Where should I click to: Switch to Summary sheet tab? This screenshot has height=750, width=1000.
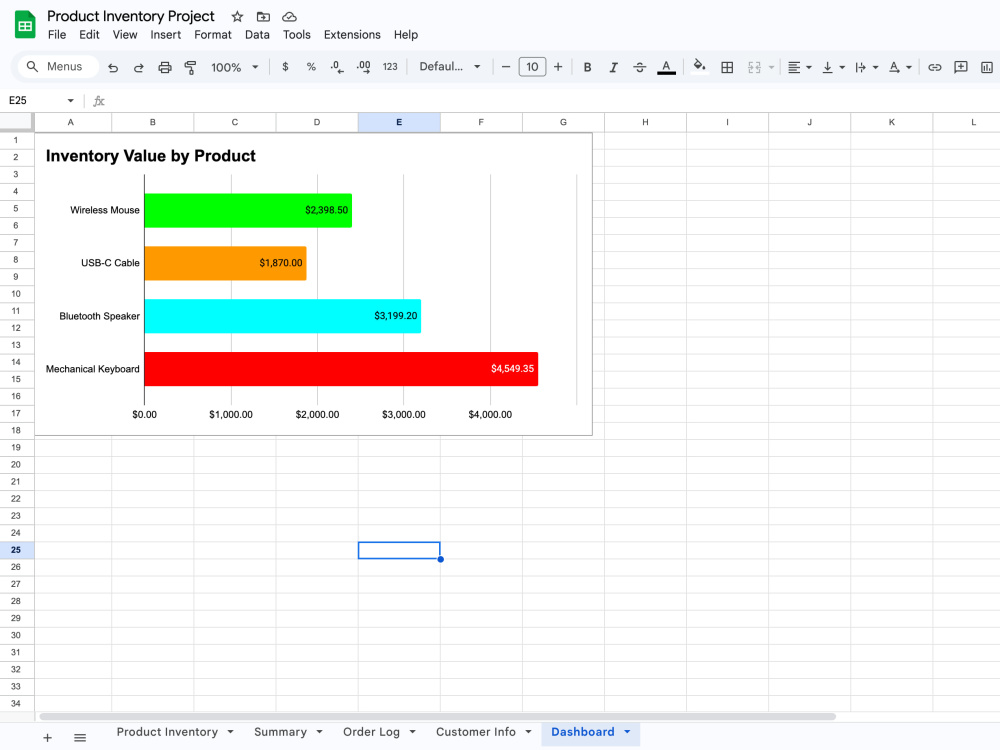pyautogui.click(x=281, y=732)
